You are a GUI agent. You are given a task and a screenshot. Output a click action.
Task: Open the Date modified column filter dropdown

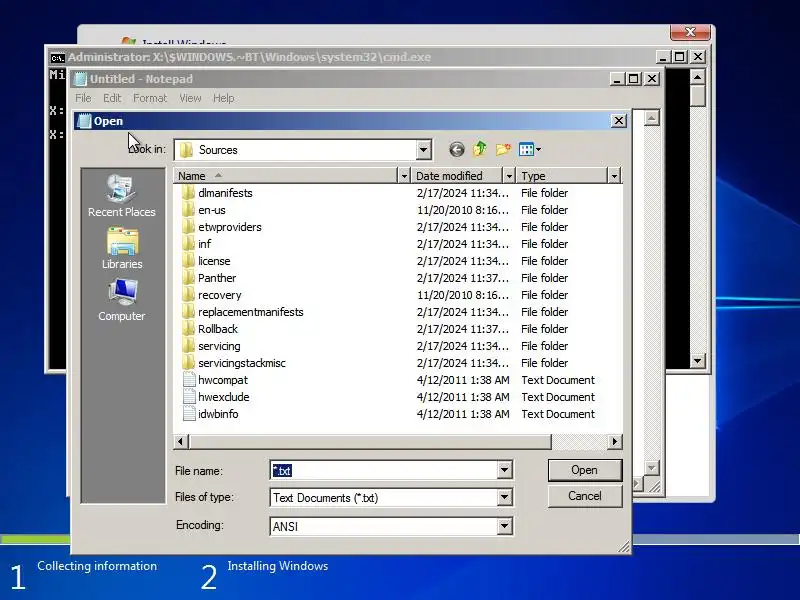coord(509,176)
